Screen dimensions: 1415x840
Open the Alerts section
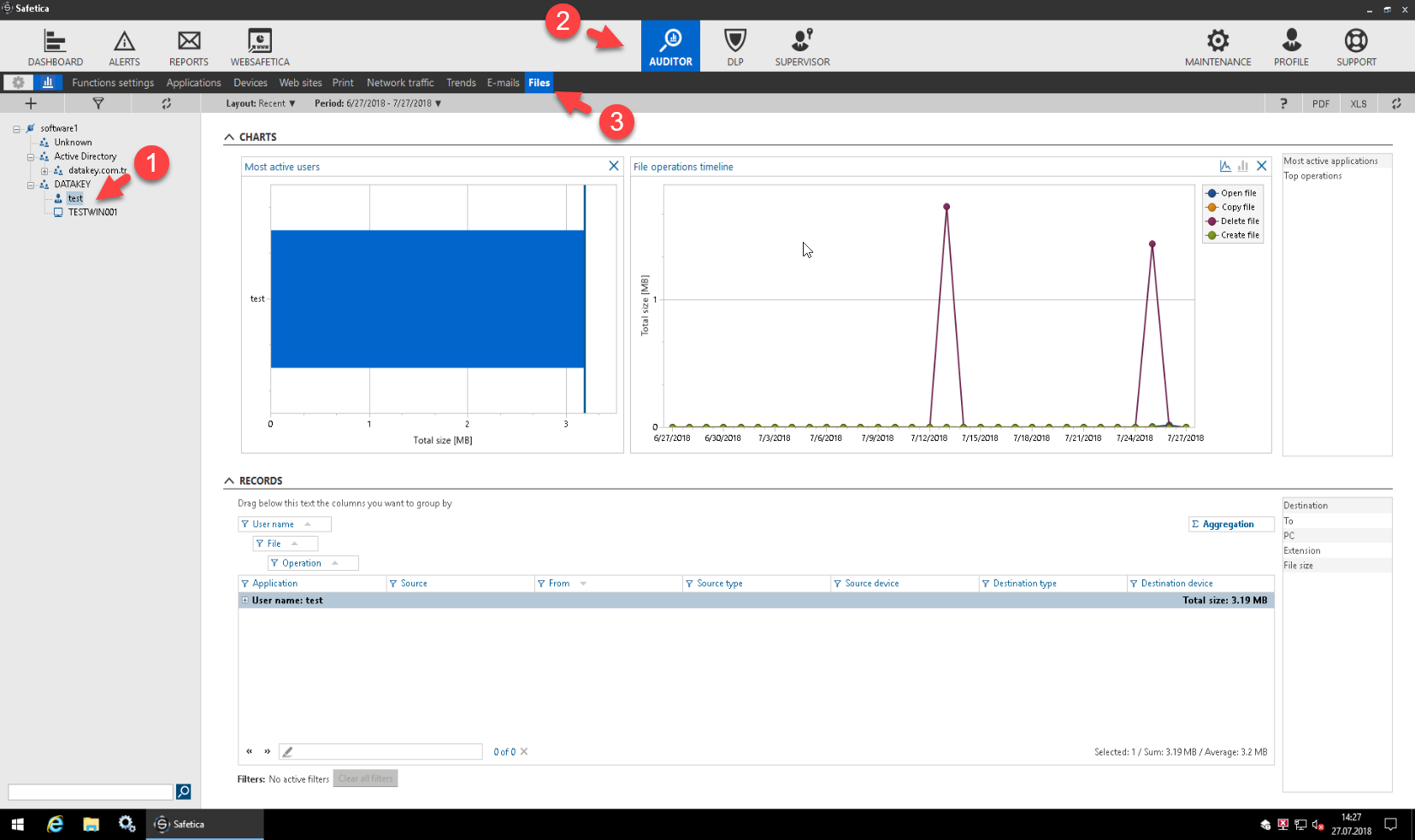pos(124,47)
